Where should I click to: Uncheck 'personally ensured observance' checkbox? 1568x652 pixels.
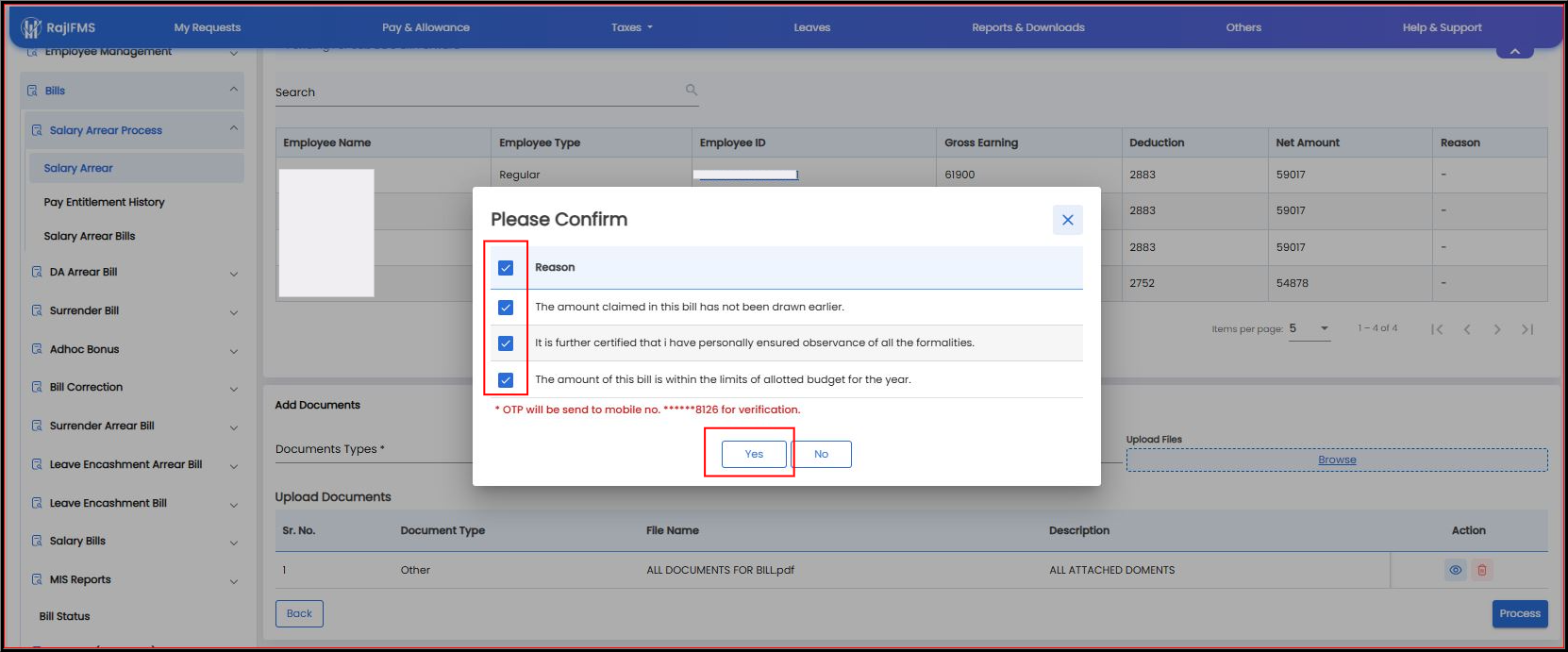tap(506, 343)
